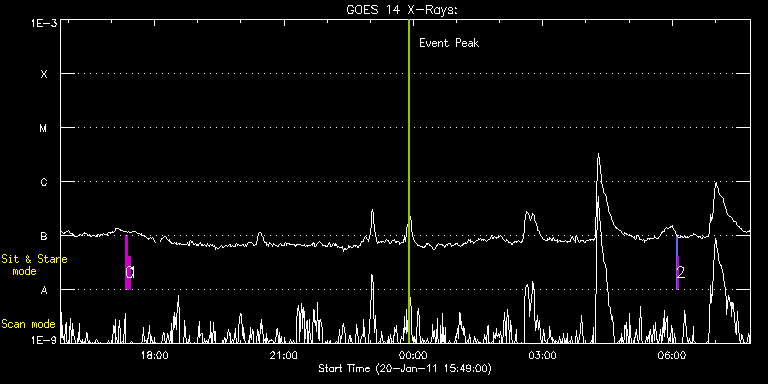Select the Scan mode label
Screen dimensions: 768x384
tap(28, 324)
